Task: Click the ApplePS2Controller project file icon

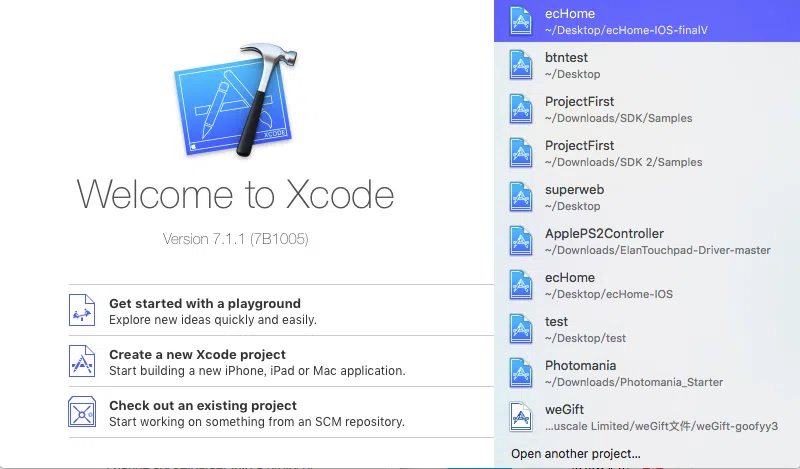Action: pos(520,241)
